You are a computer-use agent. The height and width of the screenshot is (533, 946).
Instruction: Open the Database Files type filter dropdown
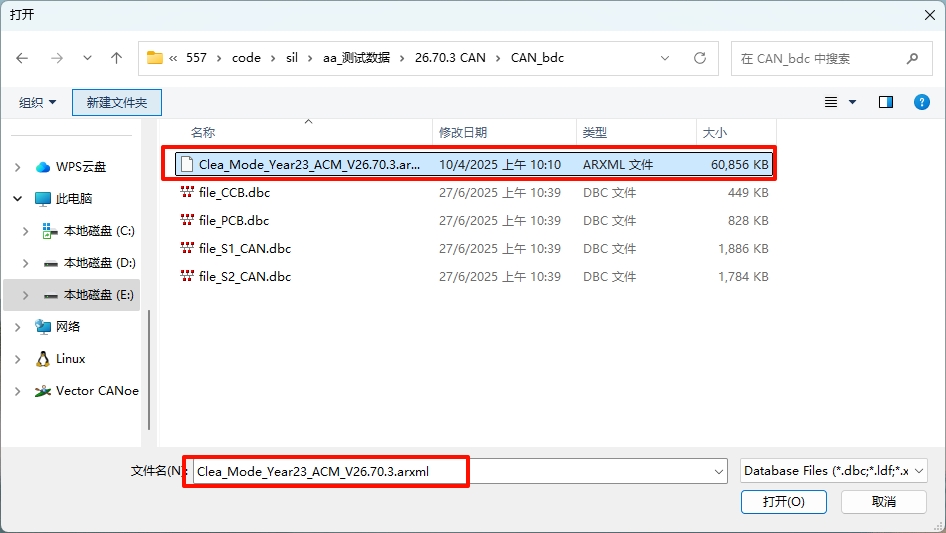coord(834,470)
